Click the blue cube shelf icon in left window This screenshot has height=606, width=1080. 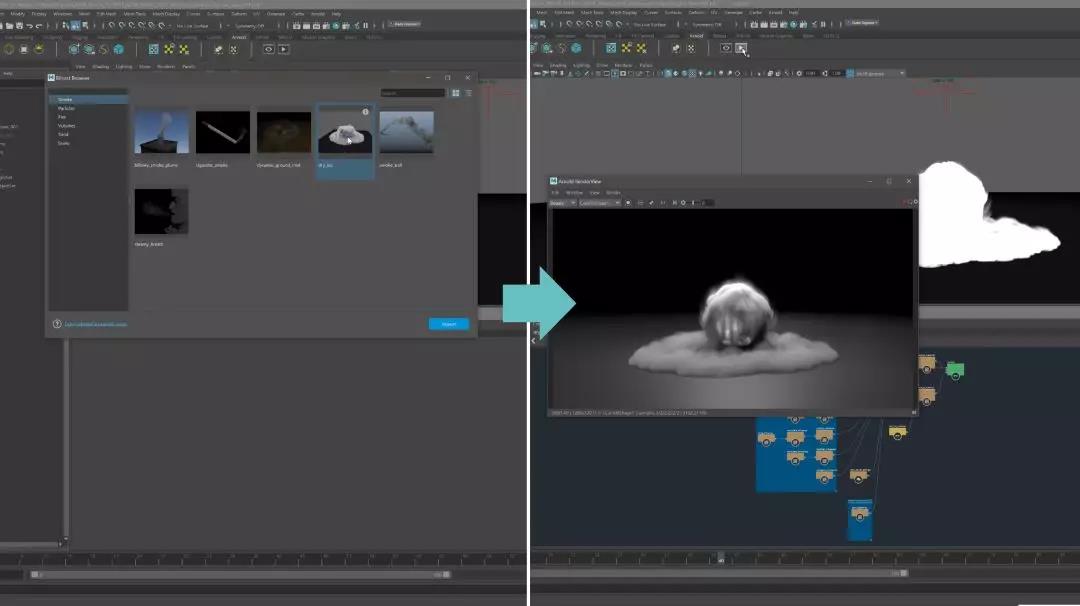click(x=119, y=48)
